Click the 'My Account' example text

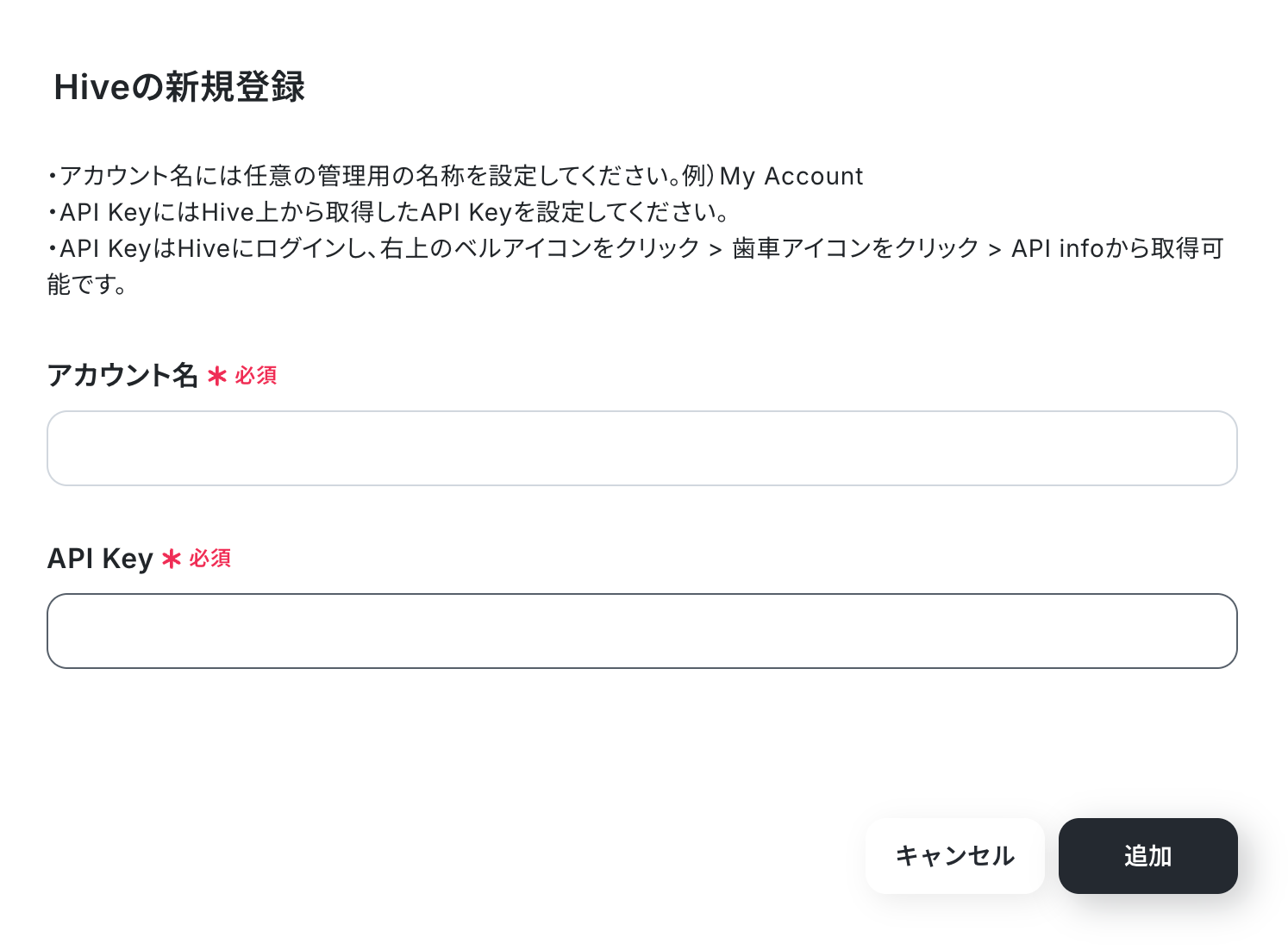(x=791, y=176)
